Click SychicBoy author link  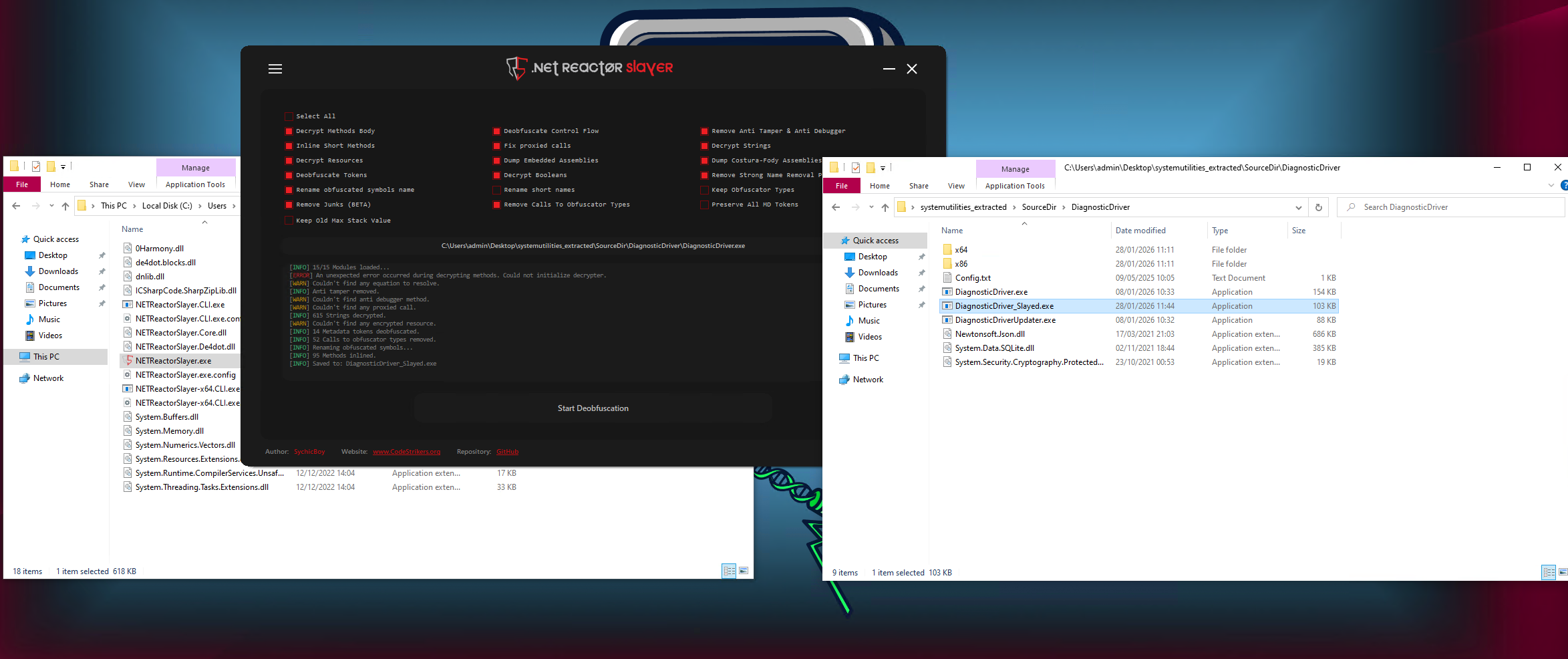coord(309,452)
